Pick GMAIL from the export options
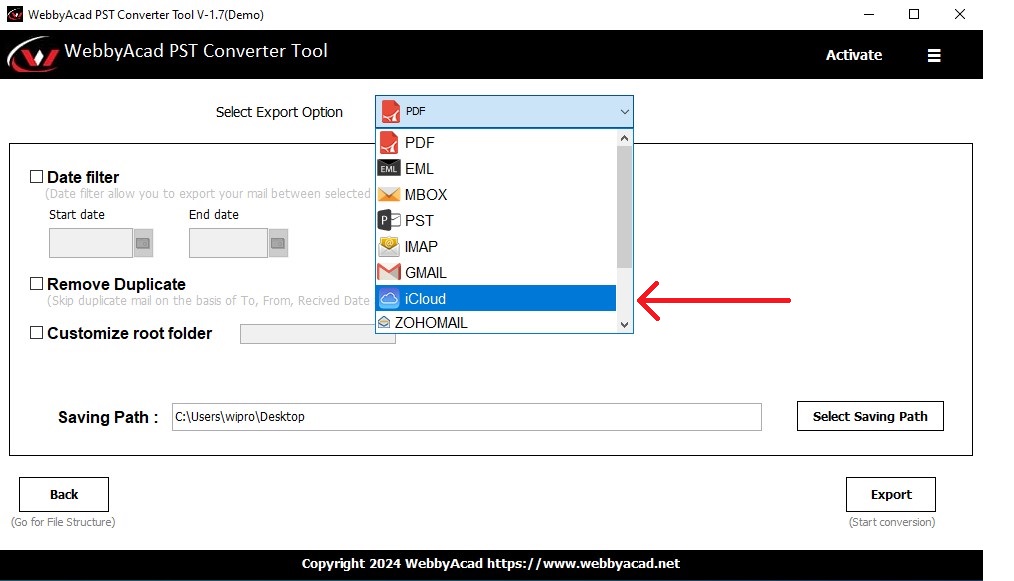 pos(496,272)
